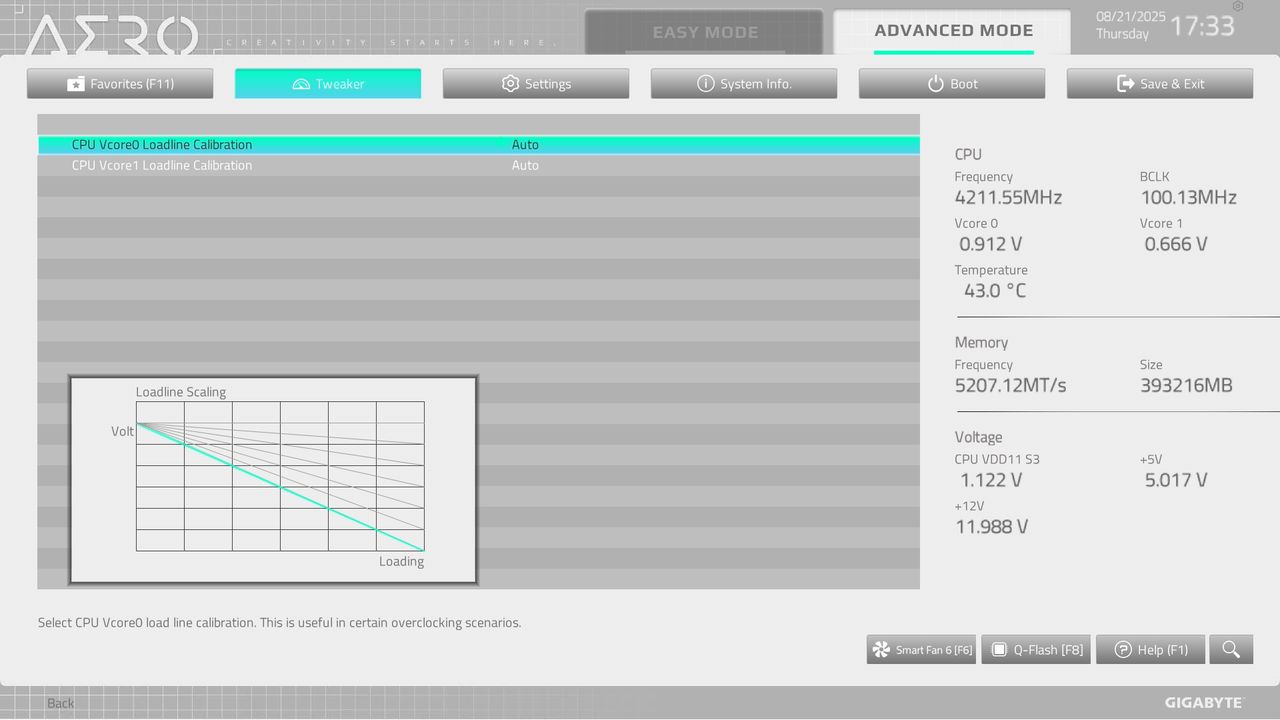The width and height of the screenshot is (1280, 720).
Task: Click the Boot power symbol icon
Action: 936,84
